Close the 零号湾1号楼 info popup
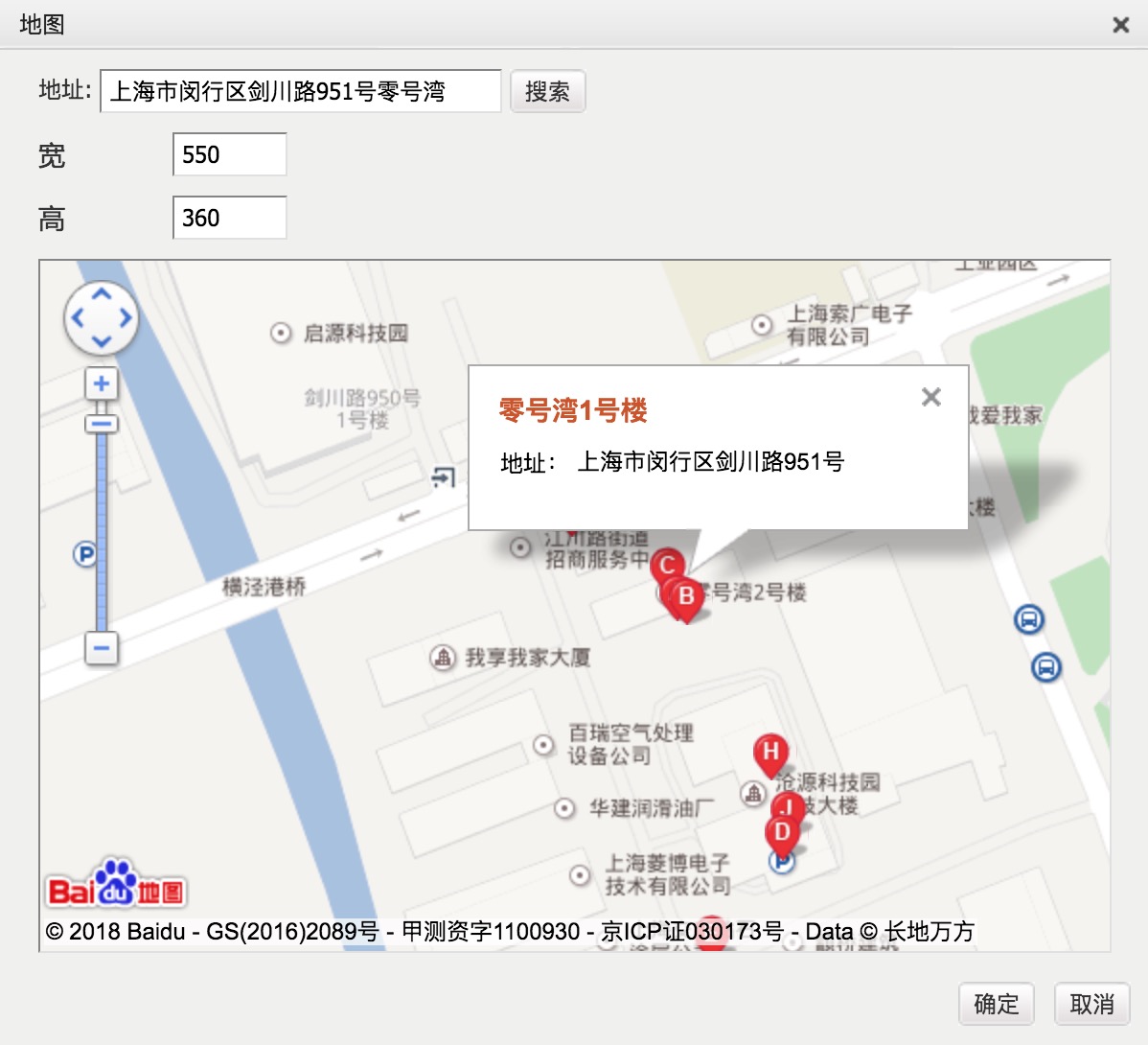 coord(930,397)
